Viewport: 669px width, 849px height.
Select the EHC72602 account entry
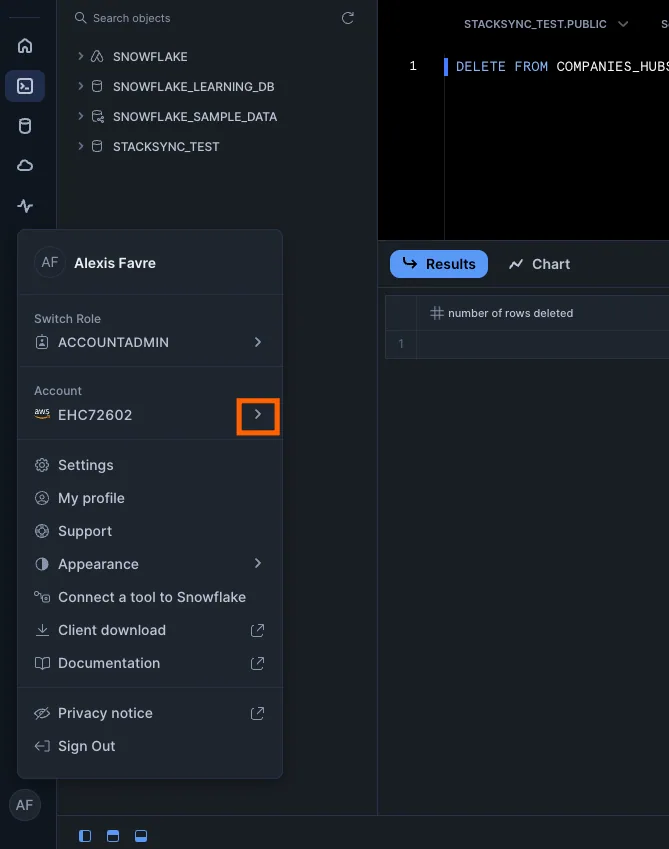(x=150, y=415)
